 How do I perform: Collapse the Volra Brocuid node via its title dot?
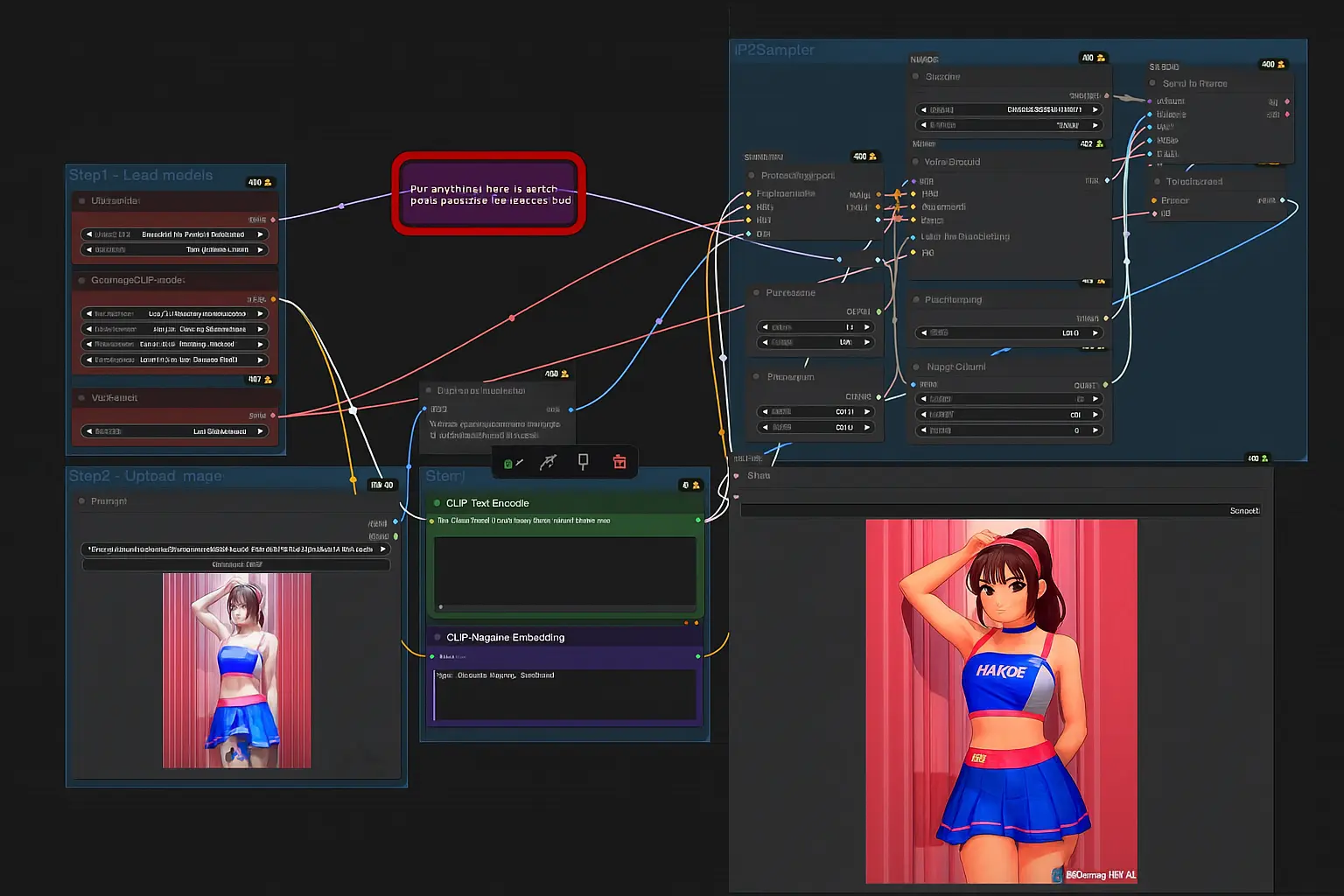pos(916,162)
